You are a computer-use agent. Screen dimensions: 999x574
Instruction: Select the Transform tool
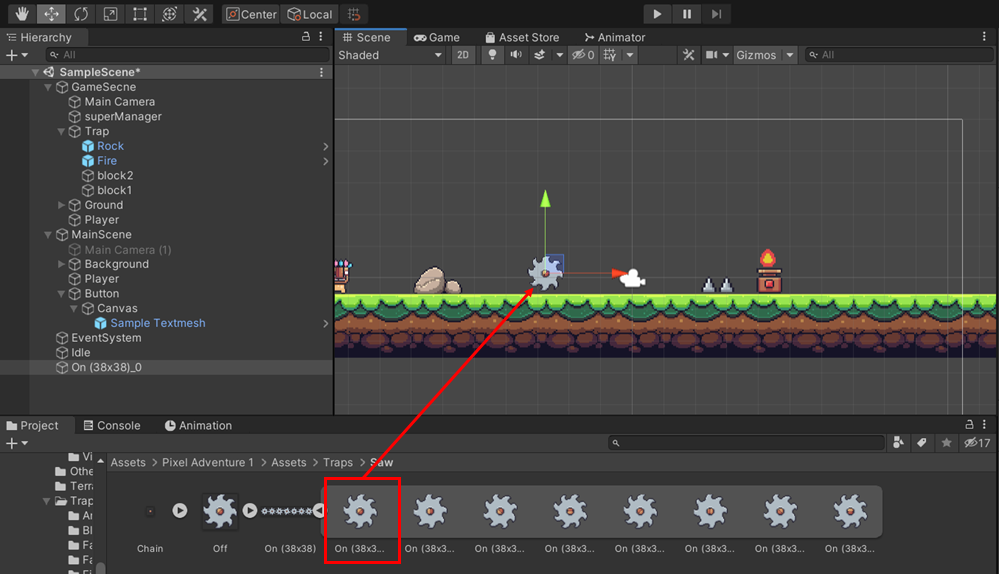pos(169,14)
